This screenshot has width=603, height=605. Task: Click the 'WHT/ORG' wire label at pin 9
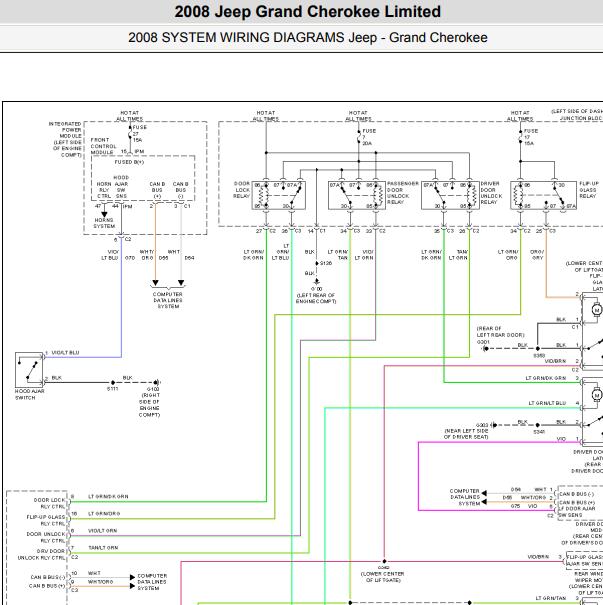click(x=100, y=582)
